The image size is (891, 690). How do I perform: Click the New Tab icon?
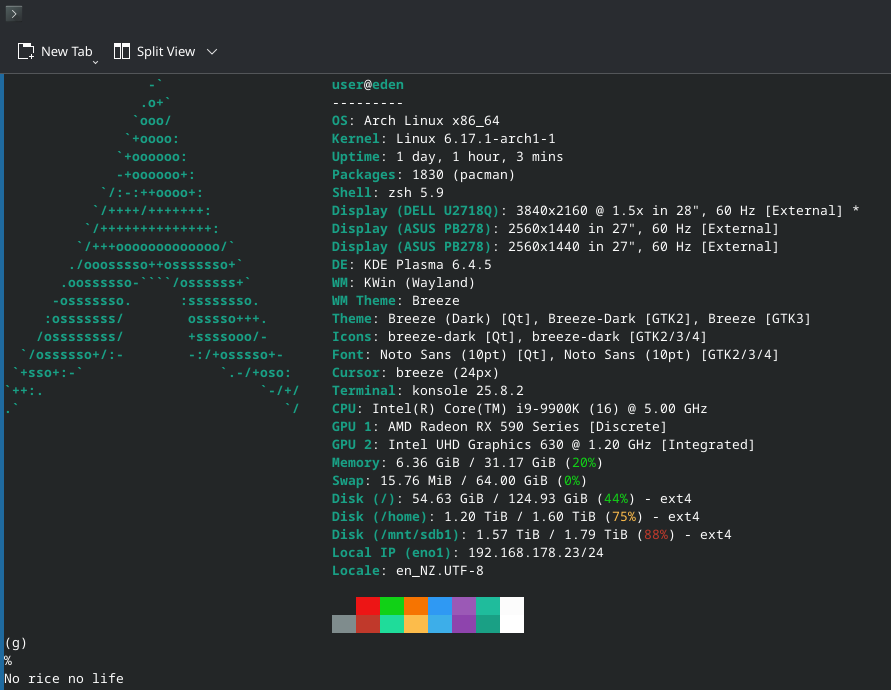(x=26, y=51)
